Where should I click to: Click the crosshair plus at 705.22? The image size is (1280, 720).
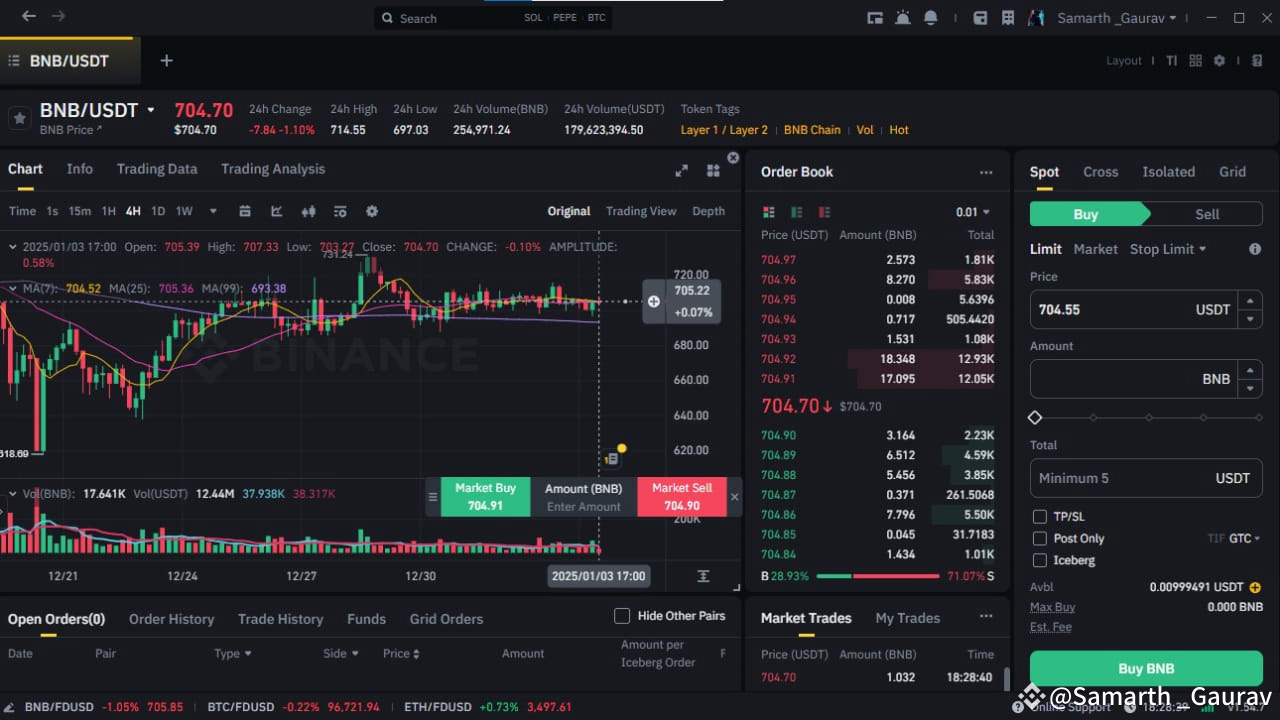(x=653, y=301)
